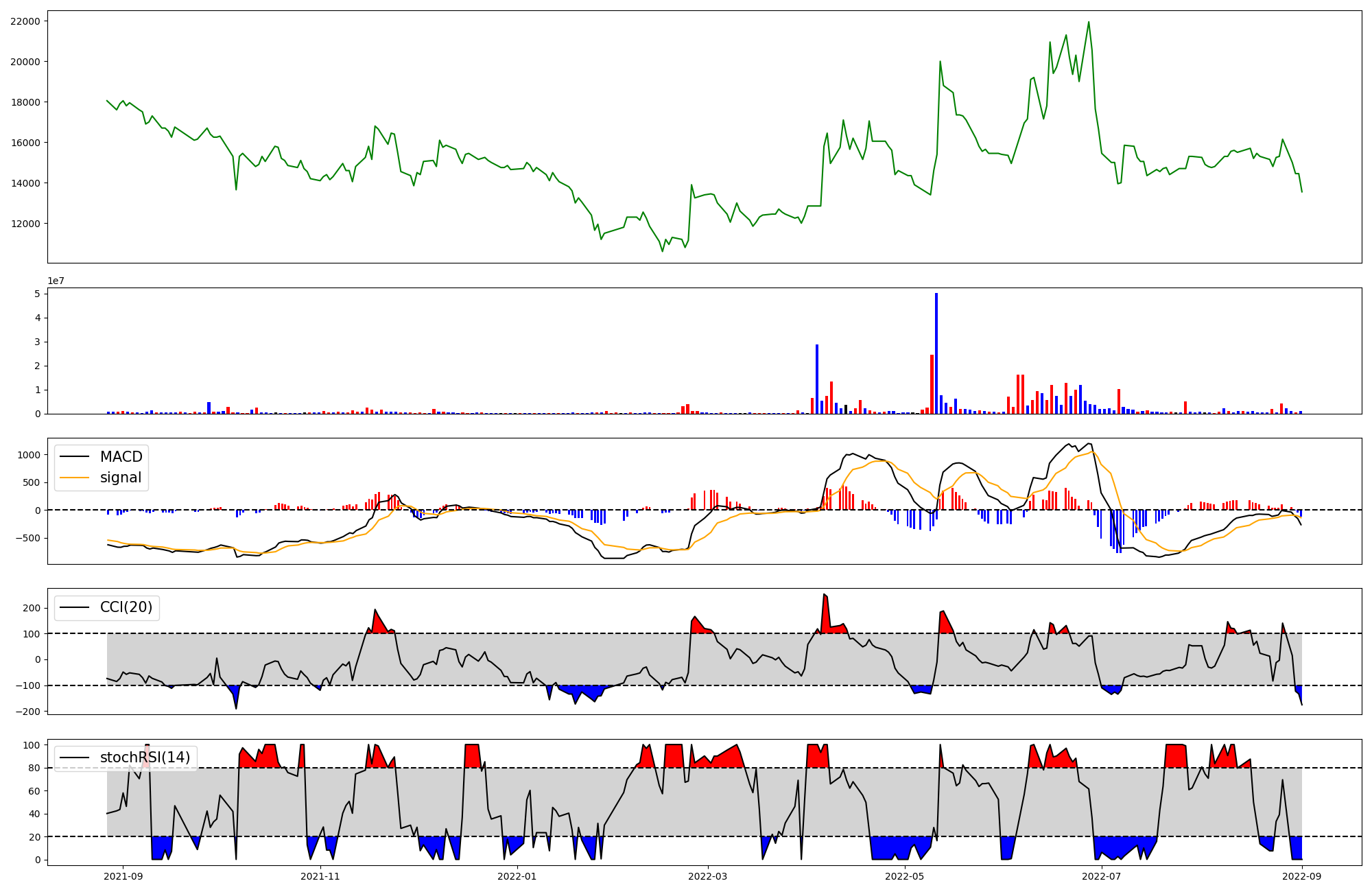Click the stochRSI(14) legend label
The width and height of the screenshot is (1372, 892).
click(145, 758)
